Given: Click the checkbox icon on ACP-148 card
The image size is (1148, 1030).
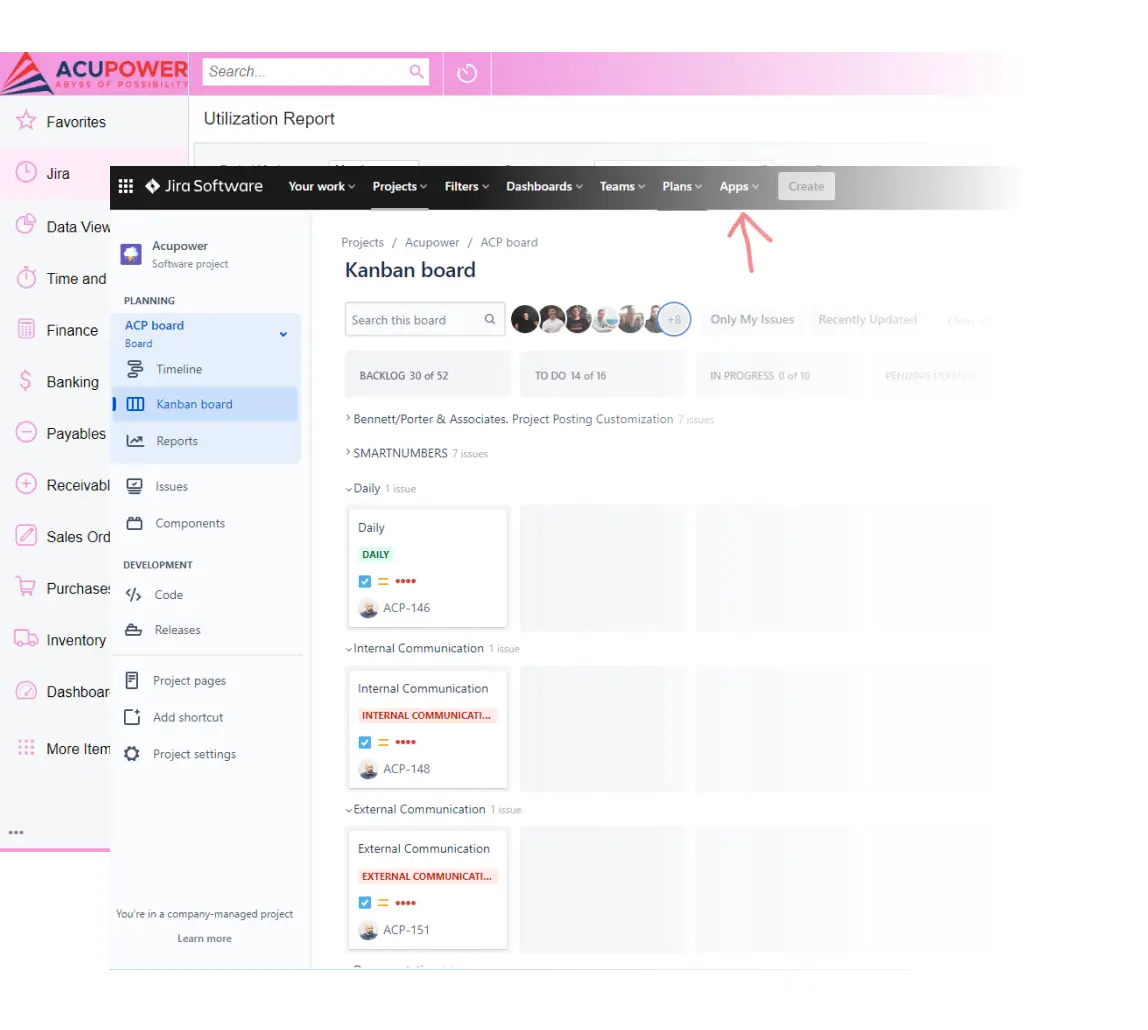Looking at the screenshot, I should [365, 742].
